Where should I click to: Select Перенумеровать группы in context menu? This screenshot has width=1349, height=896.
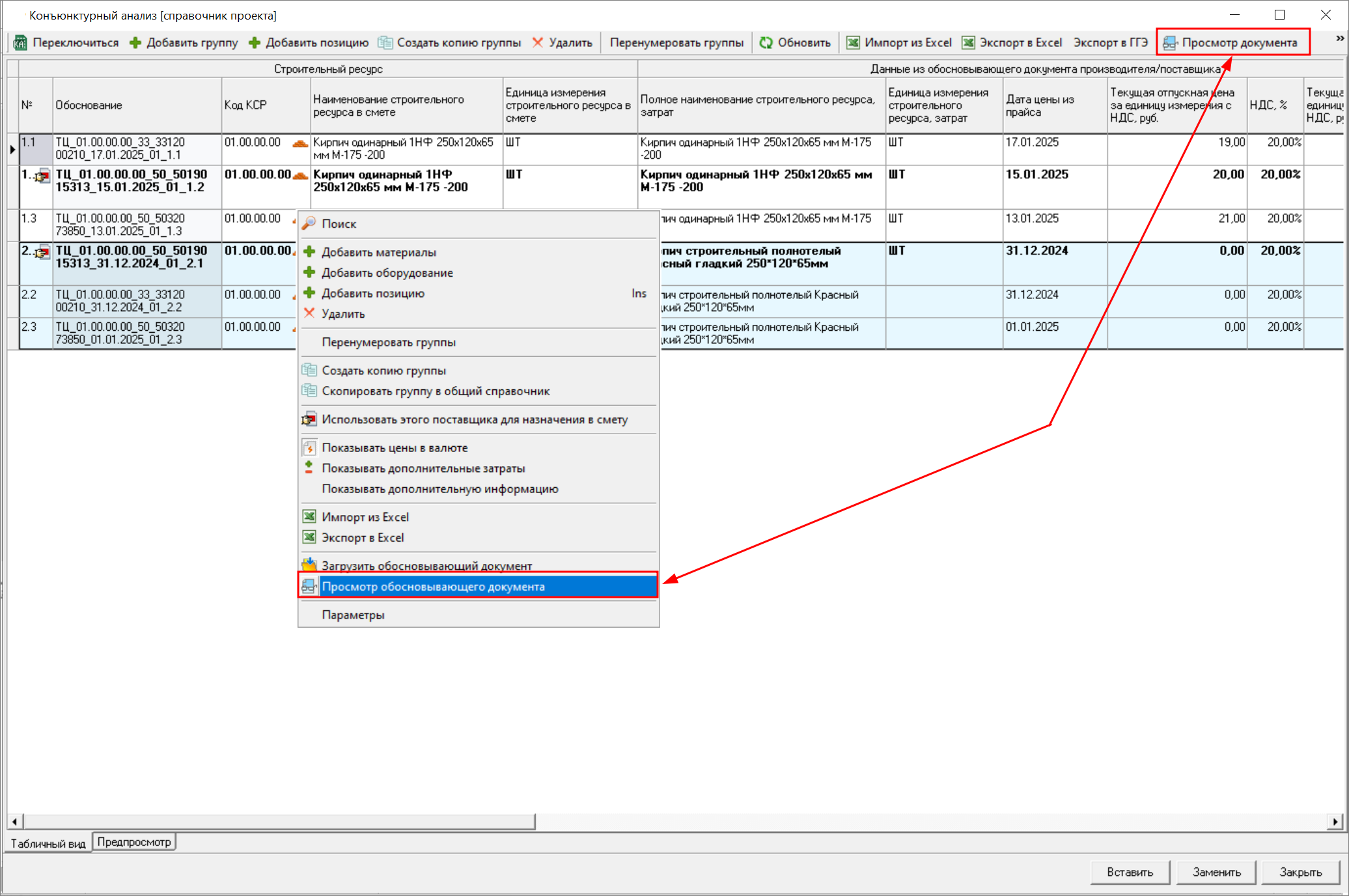[x=478, y=343]
